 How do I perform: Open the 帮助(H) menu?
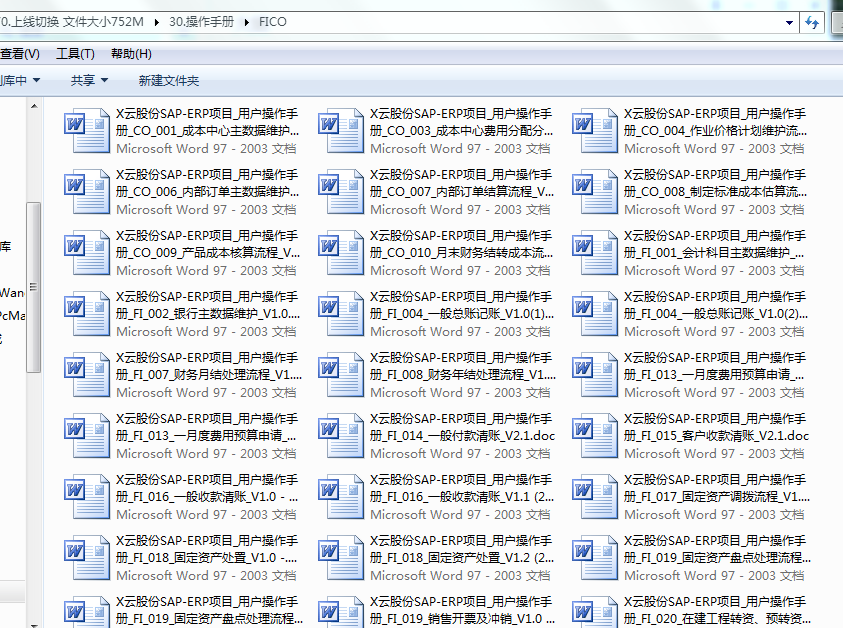[x=131, y=54]
